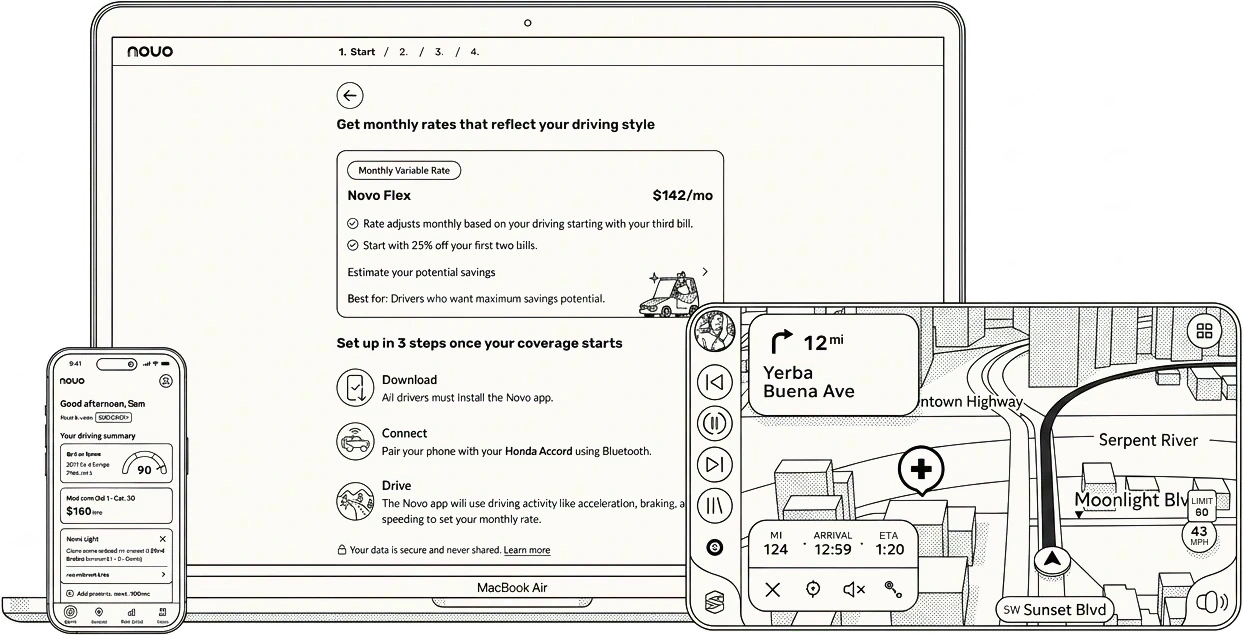Click the Connect car Bluetooth icon
1243x635 pixels.
click(x=353, y=441)
